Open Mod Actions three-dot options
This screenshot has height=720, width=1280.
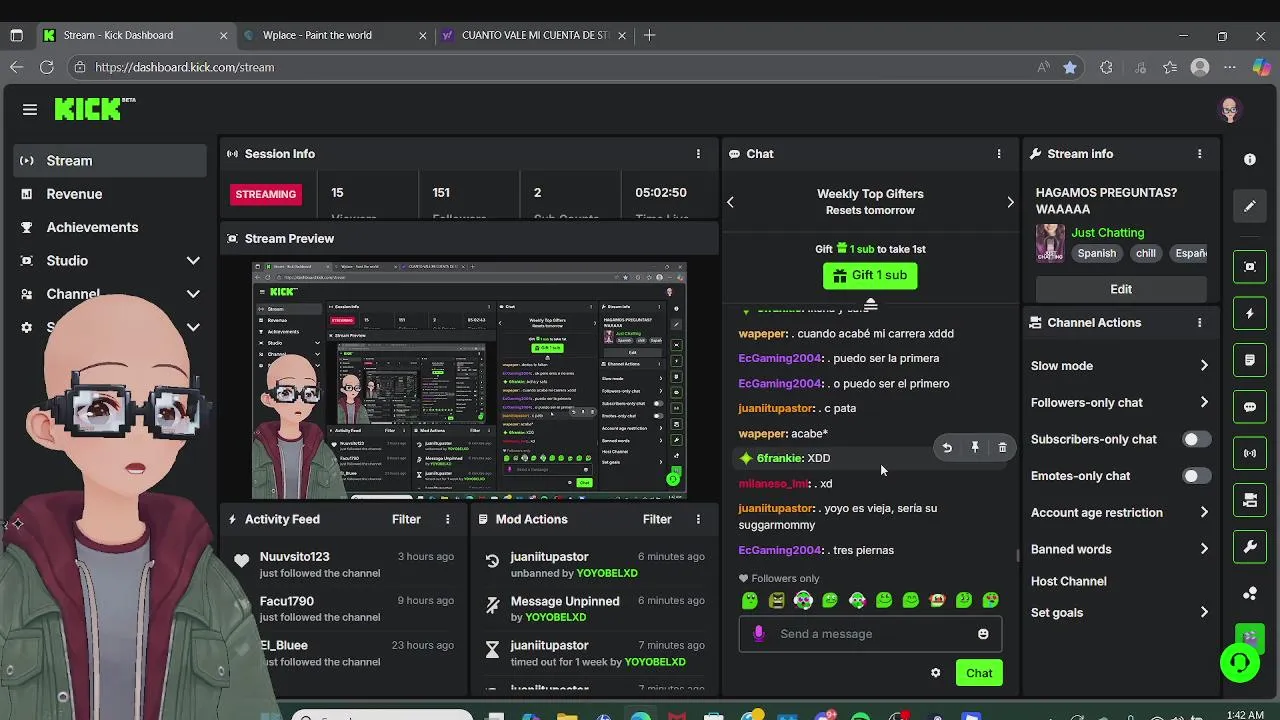(698, 519)
